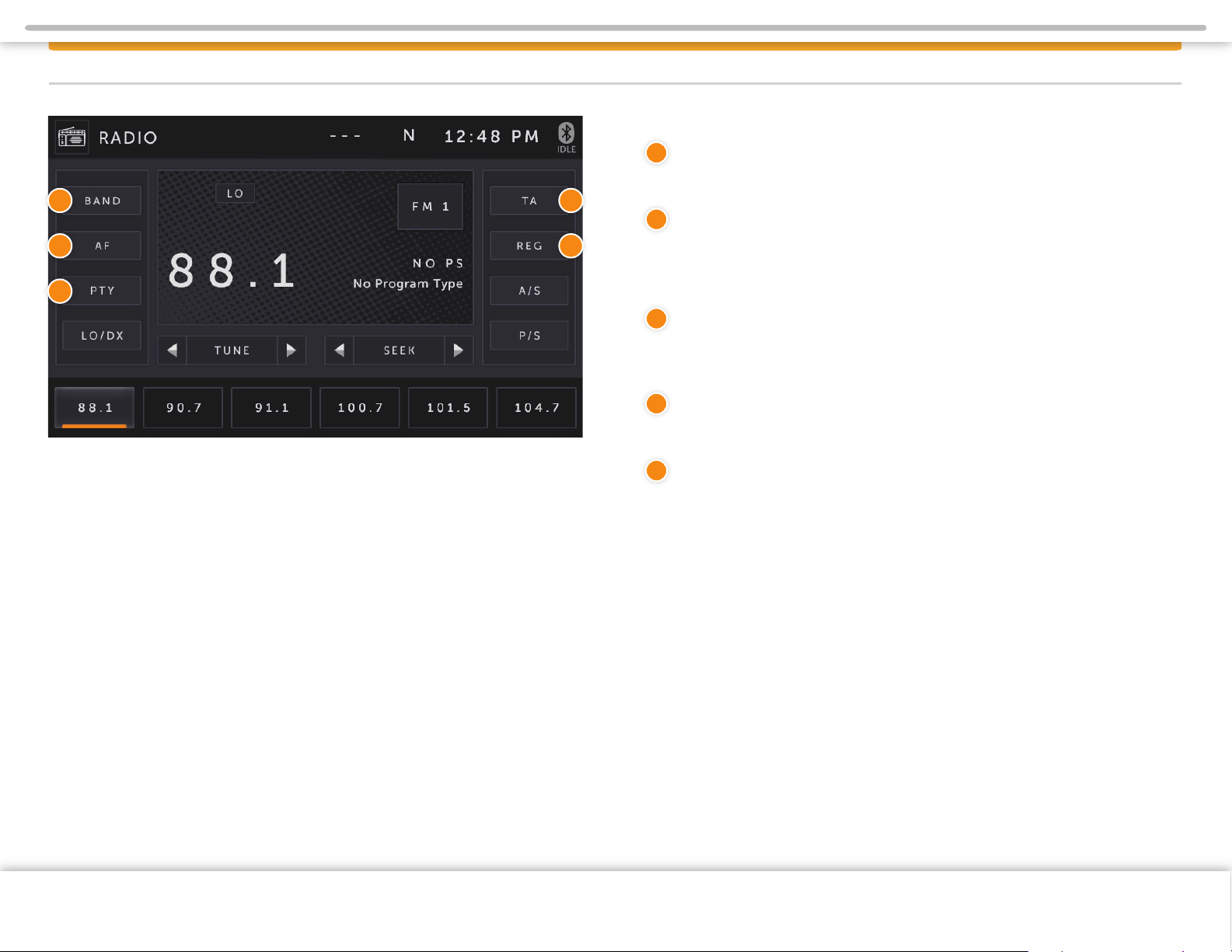Toggle the TA traffic announcement button

pyautogui.click(x=529, y=201)
